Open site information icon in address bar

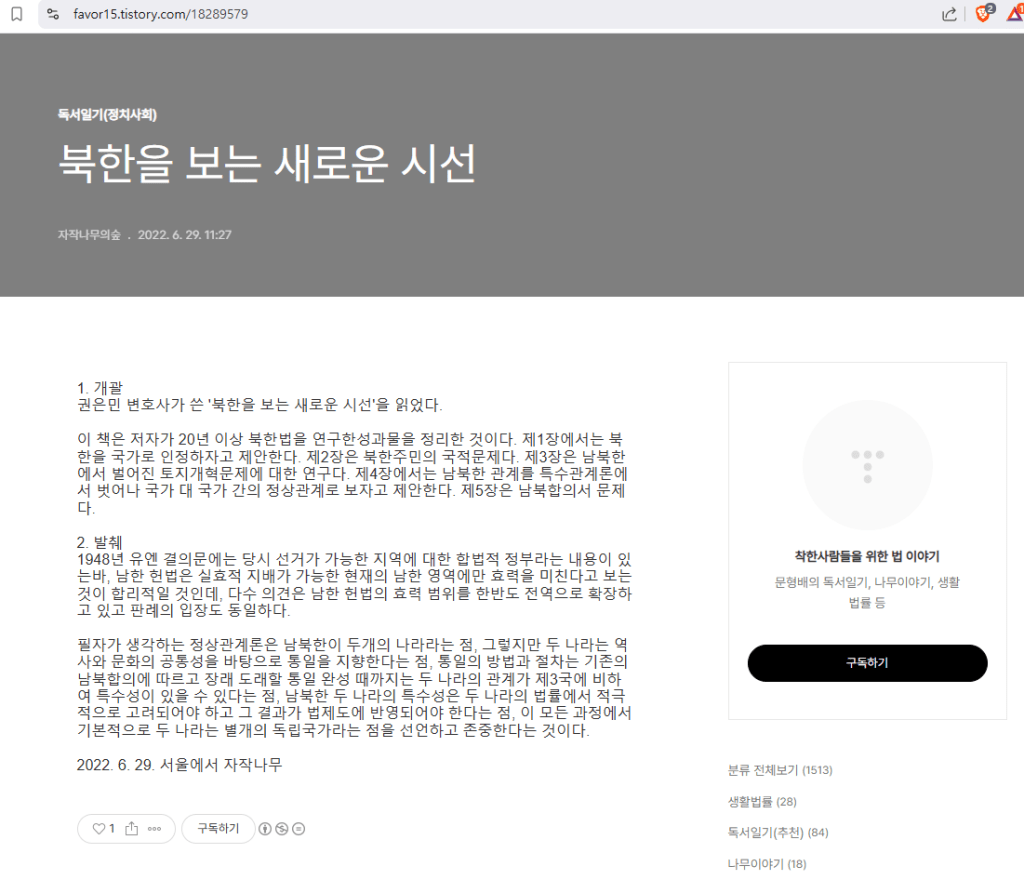[54, 14]
